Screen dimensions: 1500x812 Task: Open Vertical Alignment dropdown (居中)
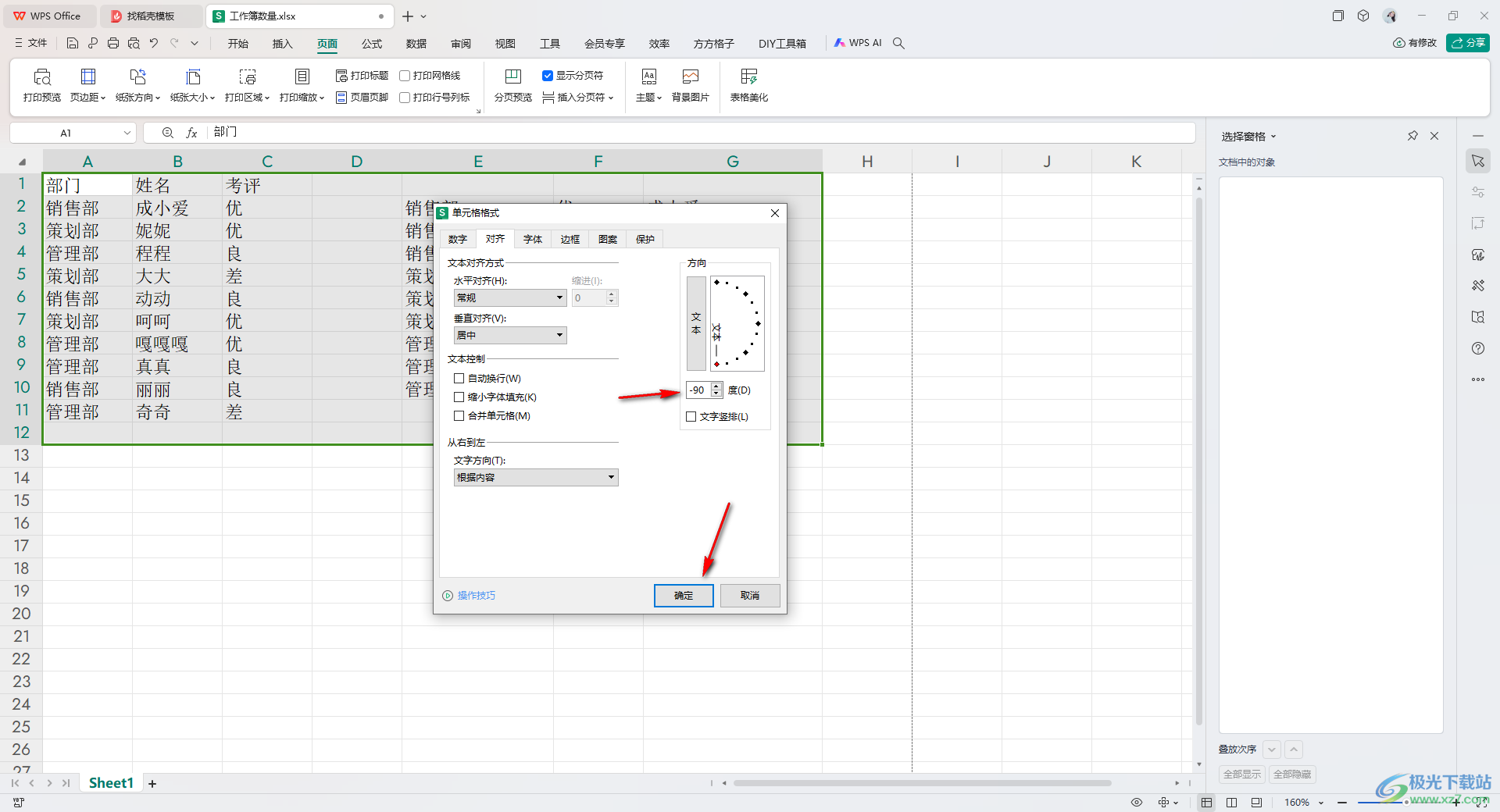tap(510, 335)
